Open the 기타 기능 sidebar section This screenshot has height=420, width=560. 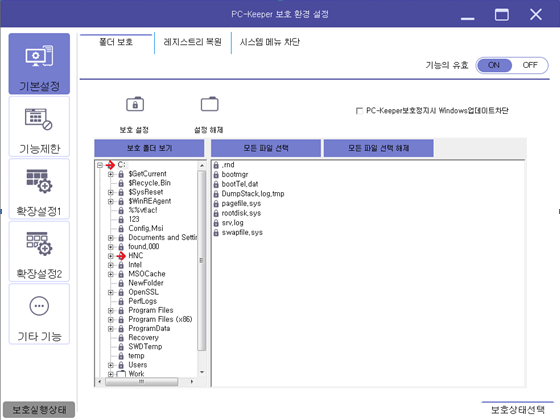coord(39,314)
